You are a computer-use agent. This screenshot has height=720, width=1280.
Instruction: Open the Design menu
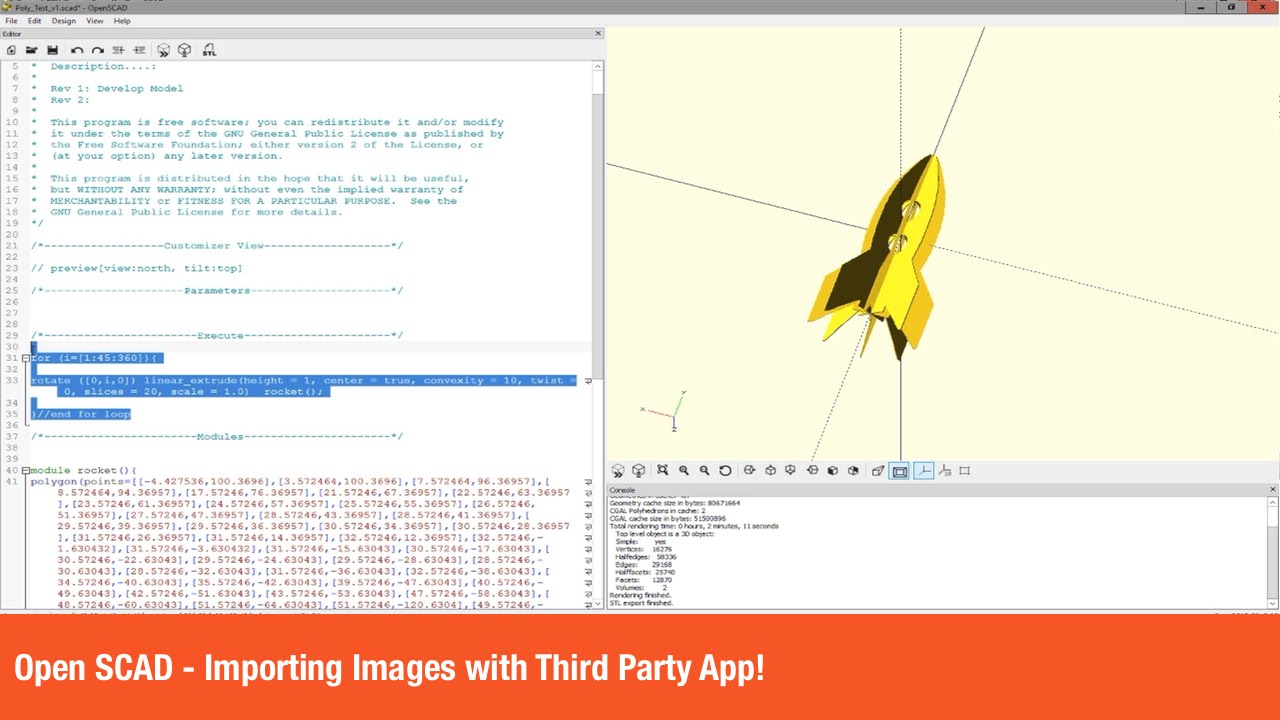pos(63,21)
